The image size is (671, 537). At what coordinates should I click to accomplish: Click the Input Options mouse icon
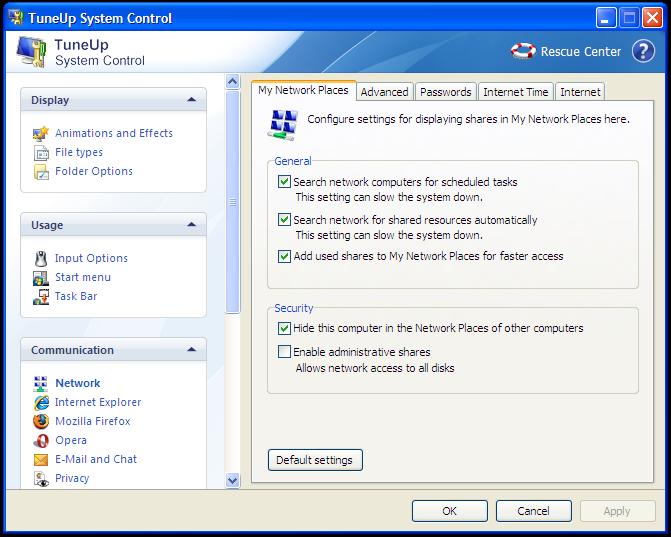coord(41,258)
